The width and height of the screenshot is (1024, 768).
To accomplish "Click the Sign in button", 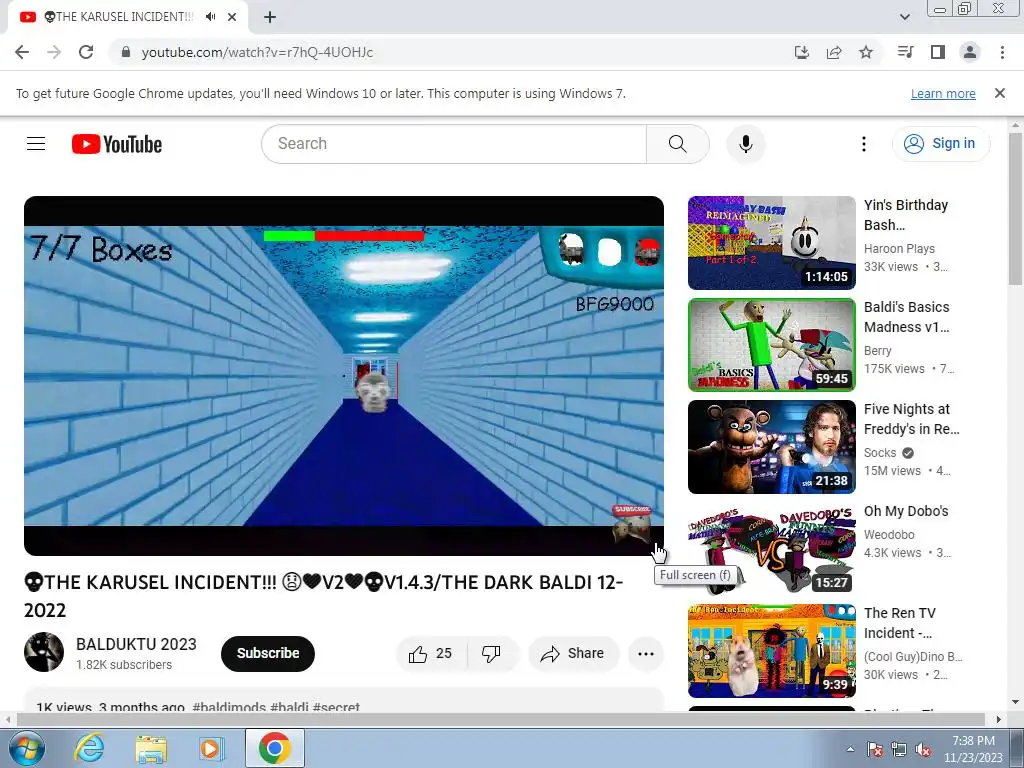I will (x=940, y=144).
